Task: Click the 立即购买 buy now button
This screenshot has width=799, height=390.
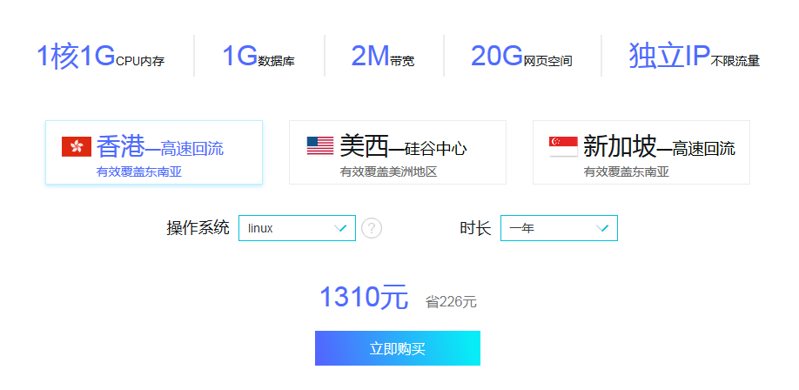Action: 397,348
